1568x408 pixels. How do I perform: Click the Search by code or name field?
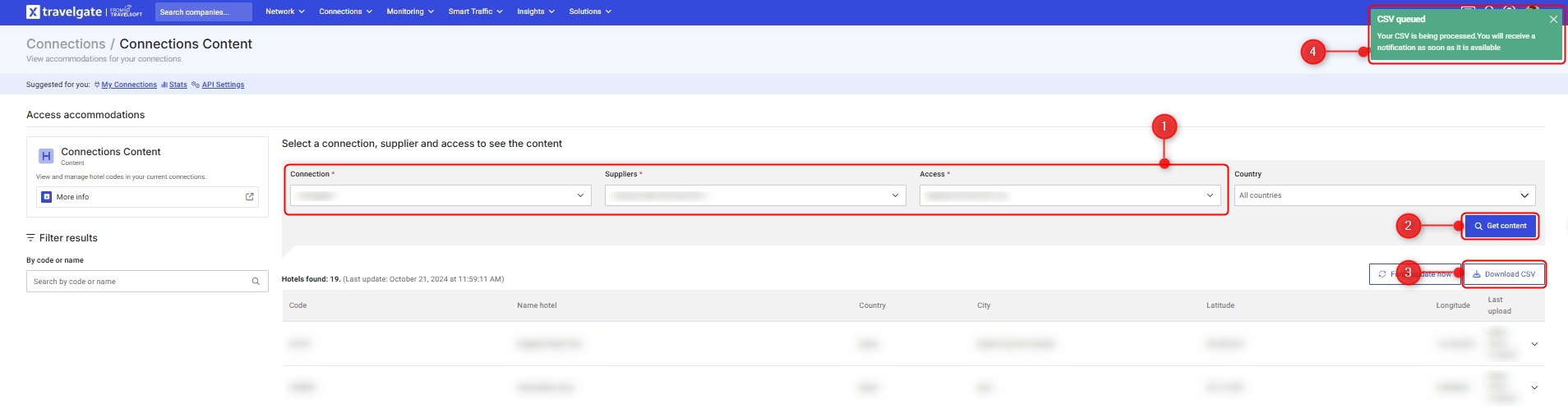pyautogui.click(x=140, y=282)
